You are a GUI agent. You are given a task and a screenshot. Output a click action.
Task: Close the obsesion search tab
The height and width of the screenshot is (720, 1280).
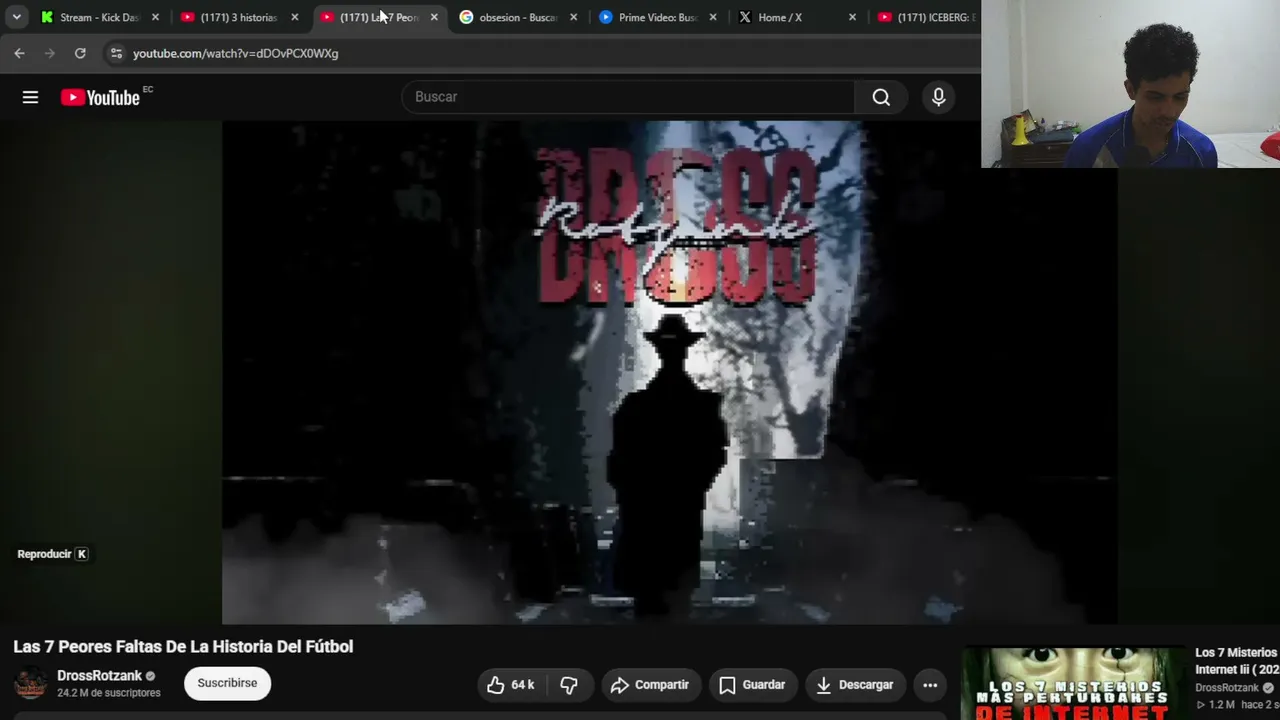pyautogui.click(x=573, y=17)
